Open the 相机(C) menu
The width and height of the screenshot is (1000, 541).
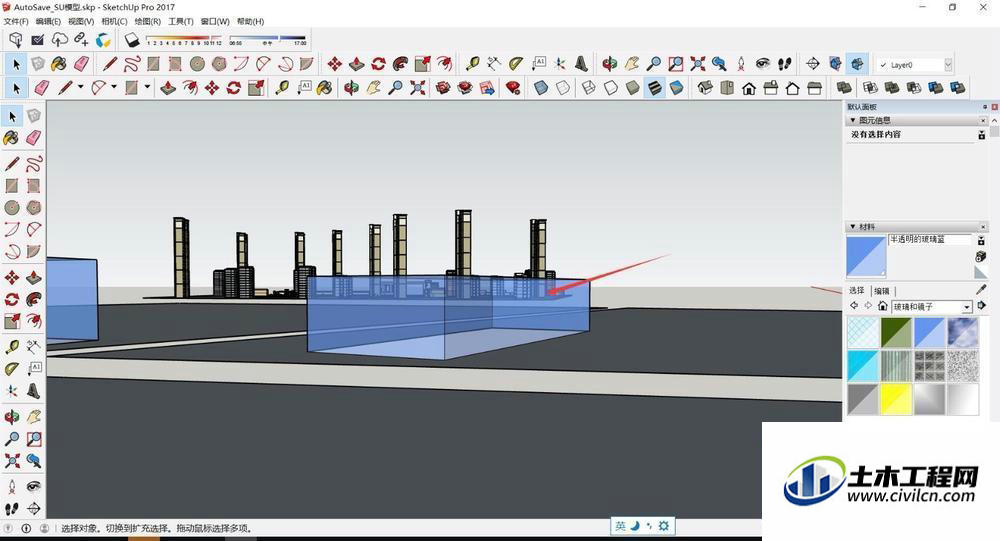pyautogui.click(x=114, y=21)
